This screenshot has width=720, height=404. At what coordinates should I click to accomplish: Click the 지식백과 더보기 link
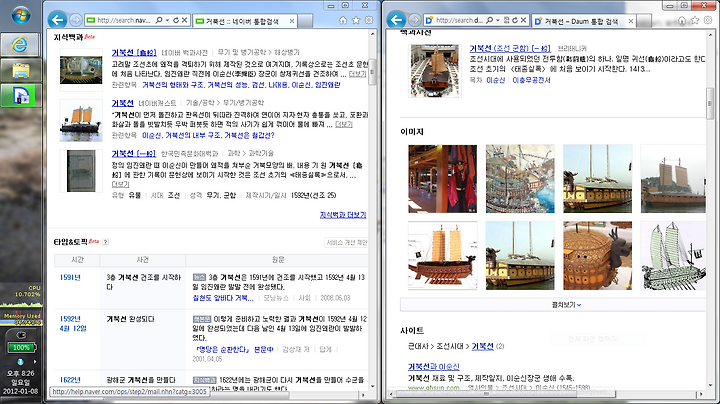343,215
